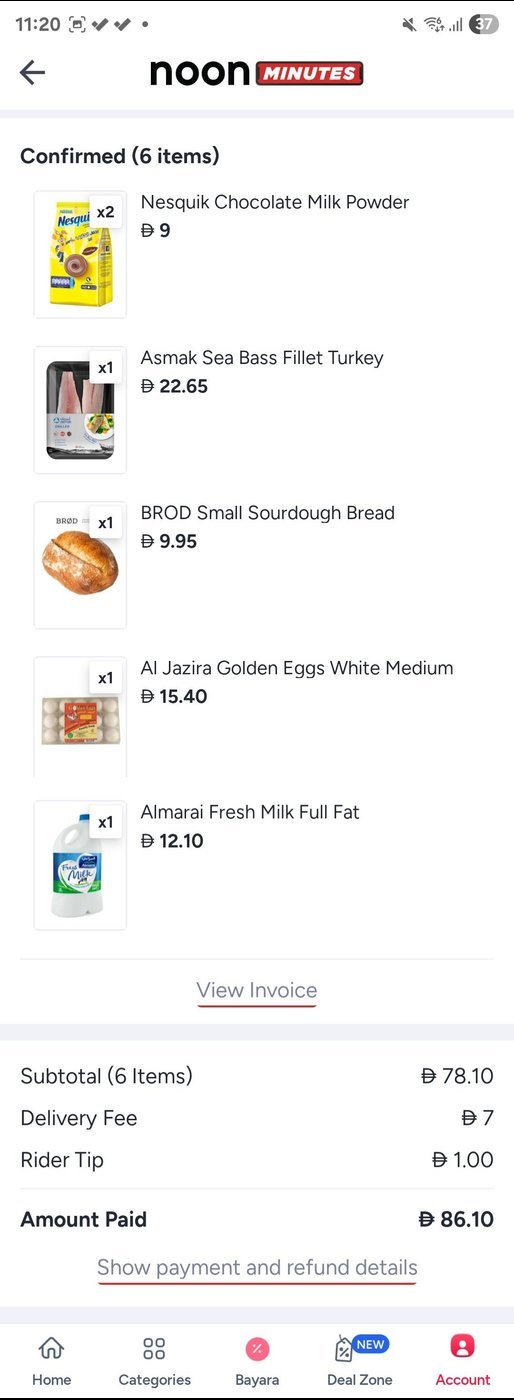
Task: Open the Nesquik Chocolate Milk Powder thumbnail
Action: [80, 254]
